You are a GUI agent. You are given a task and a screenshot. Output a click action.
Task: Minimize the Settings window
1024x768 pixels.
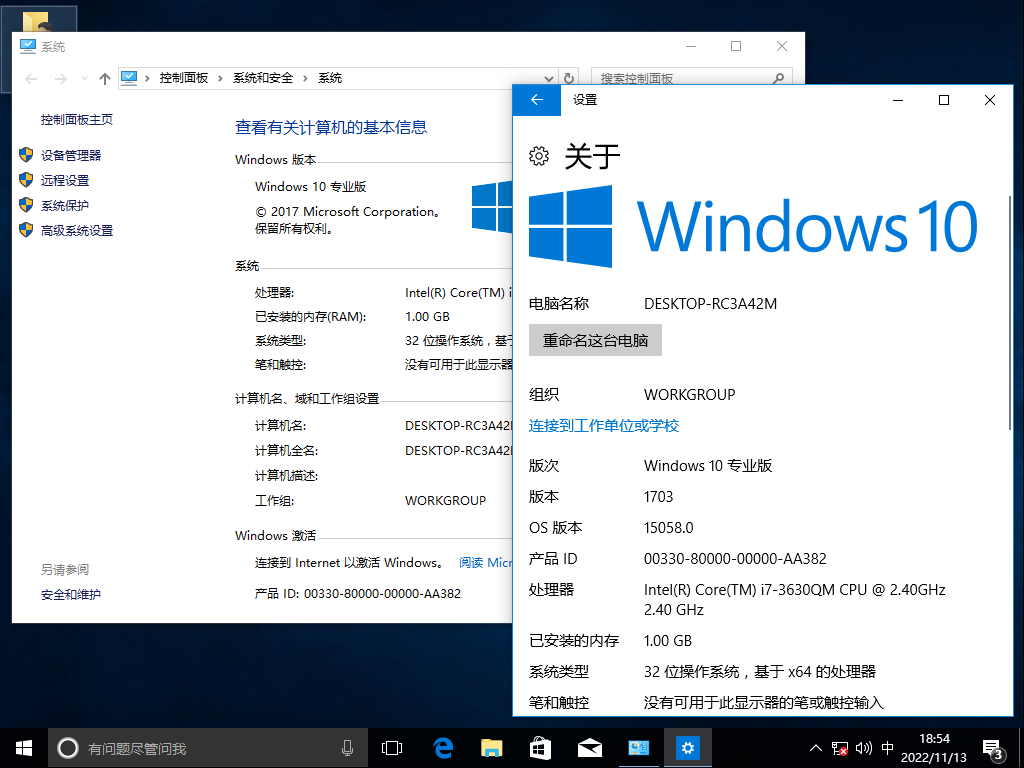pyautogui.click(x=899, y=100)
